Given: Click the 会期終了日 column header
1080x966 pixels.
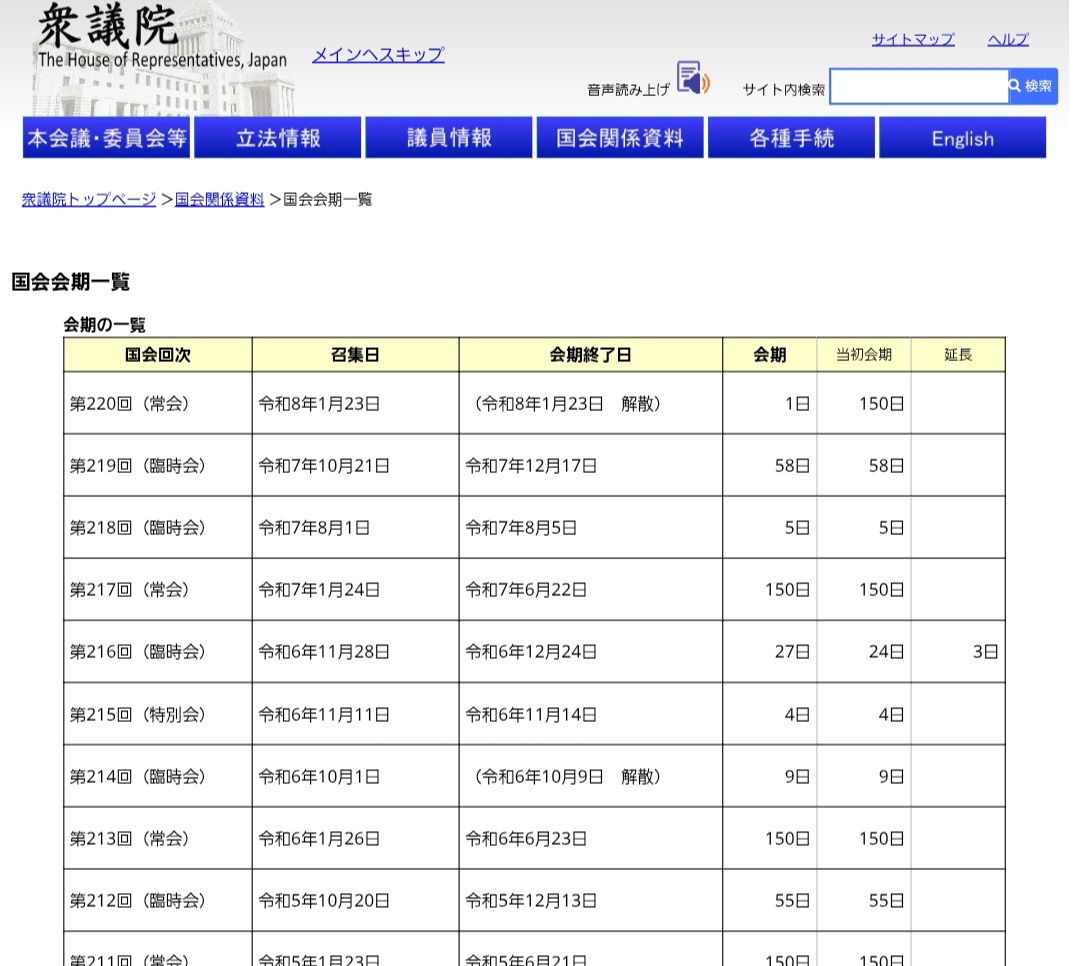Looking at the screenshot, I should pos(590,355).
